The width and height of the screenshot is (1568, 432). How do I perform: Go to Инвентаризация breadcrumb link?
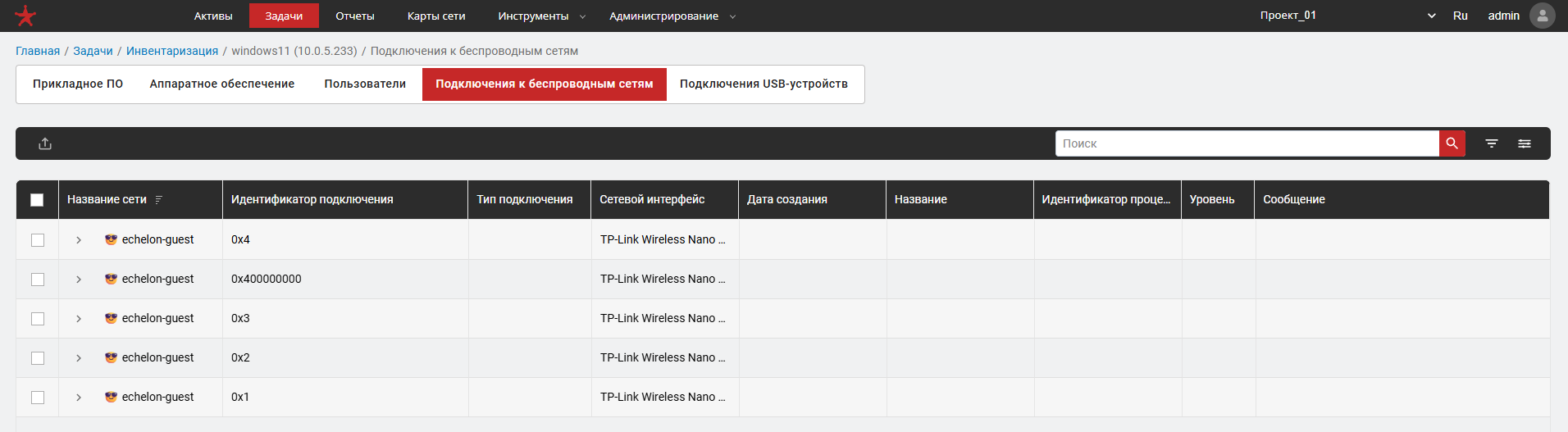pyautogui.click(x=172, y=51)
